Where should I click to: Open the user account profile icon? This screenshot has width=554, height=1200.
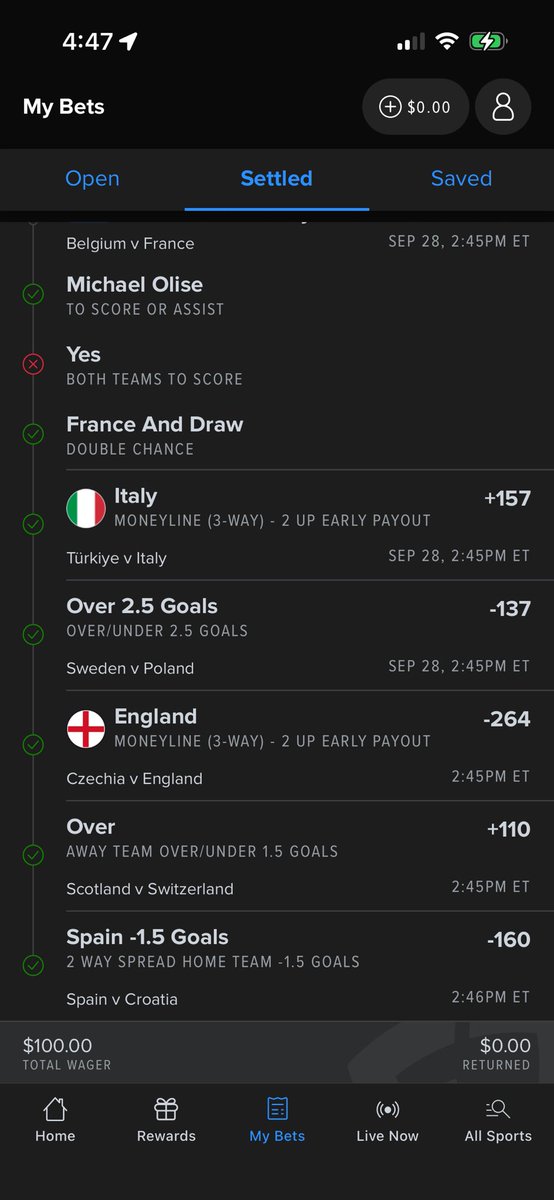tap(503, 107)
